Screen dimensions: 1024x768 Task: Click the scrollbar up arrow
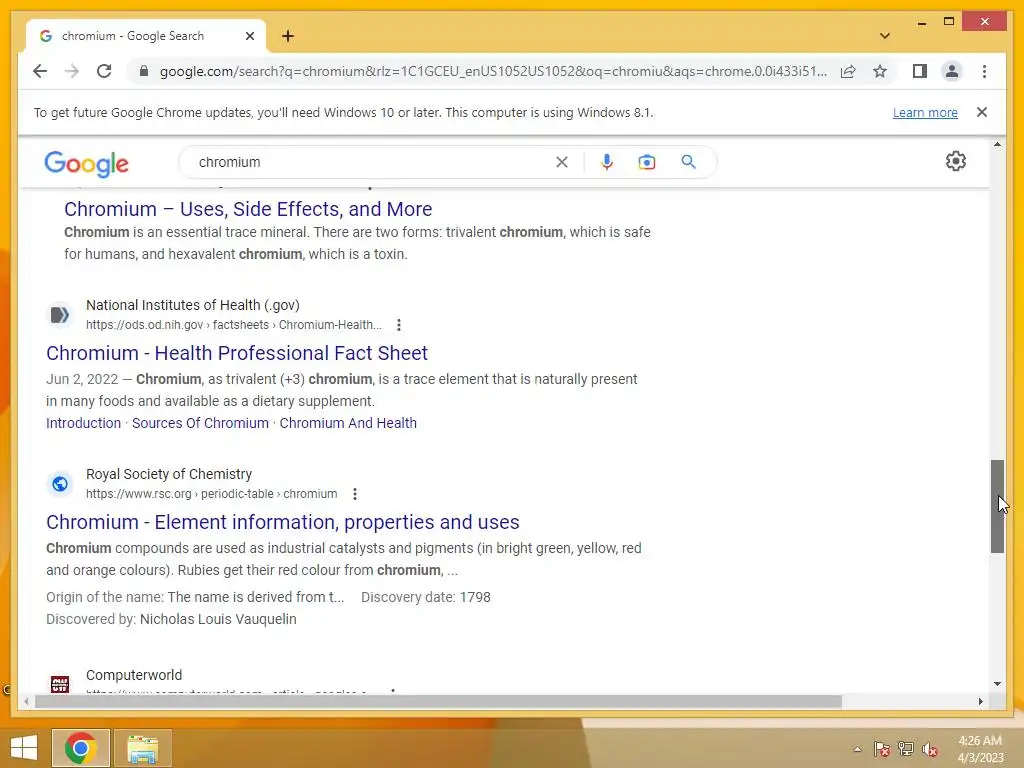997,144
